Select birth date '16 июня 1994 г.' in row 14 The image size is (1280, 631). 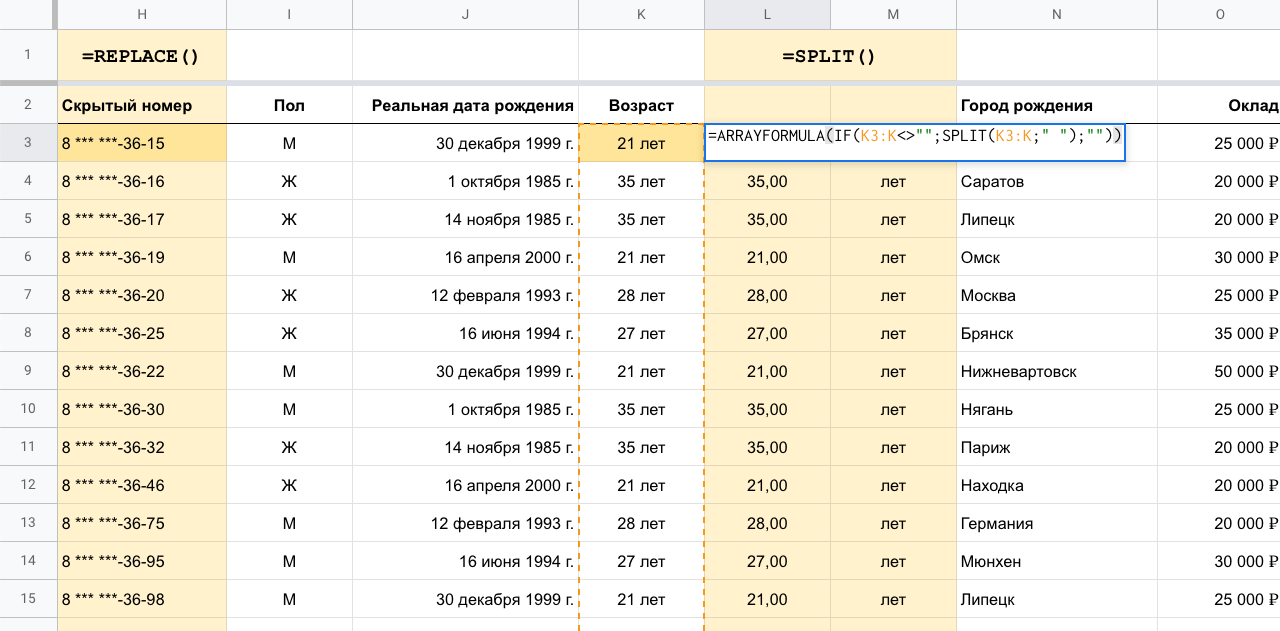click(x=466, y=561)
